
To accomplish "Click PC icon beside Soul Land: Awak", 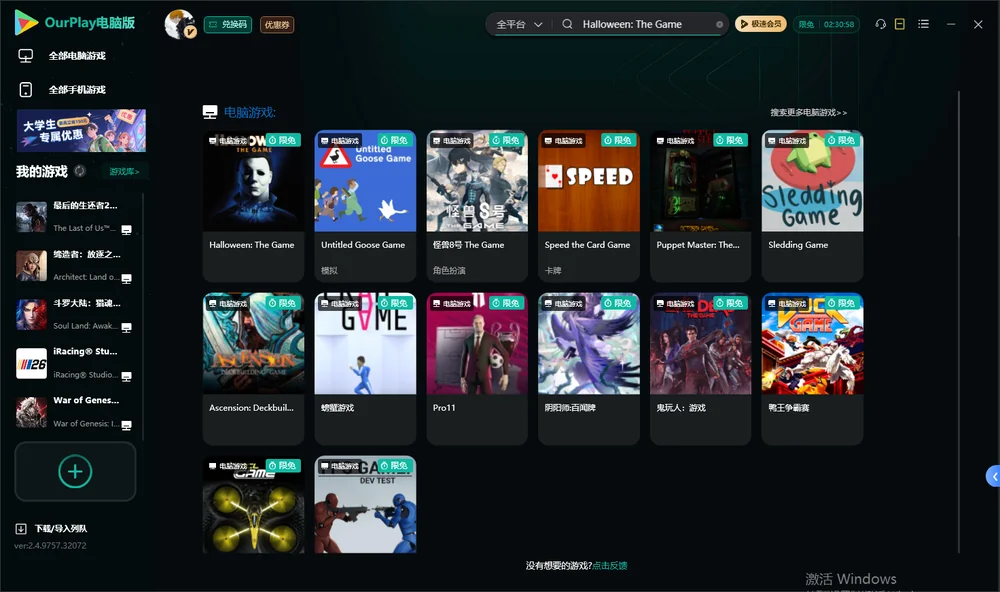I will pyautogui.click(x=126, y=328).
